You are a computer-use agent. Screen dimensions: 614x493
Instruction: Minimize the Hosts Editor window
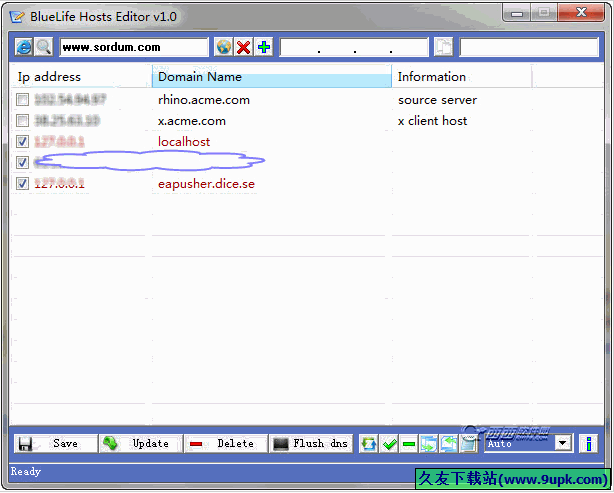[x=517, y=14]
